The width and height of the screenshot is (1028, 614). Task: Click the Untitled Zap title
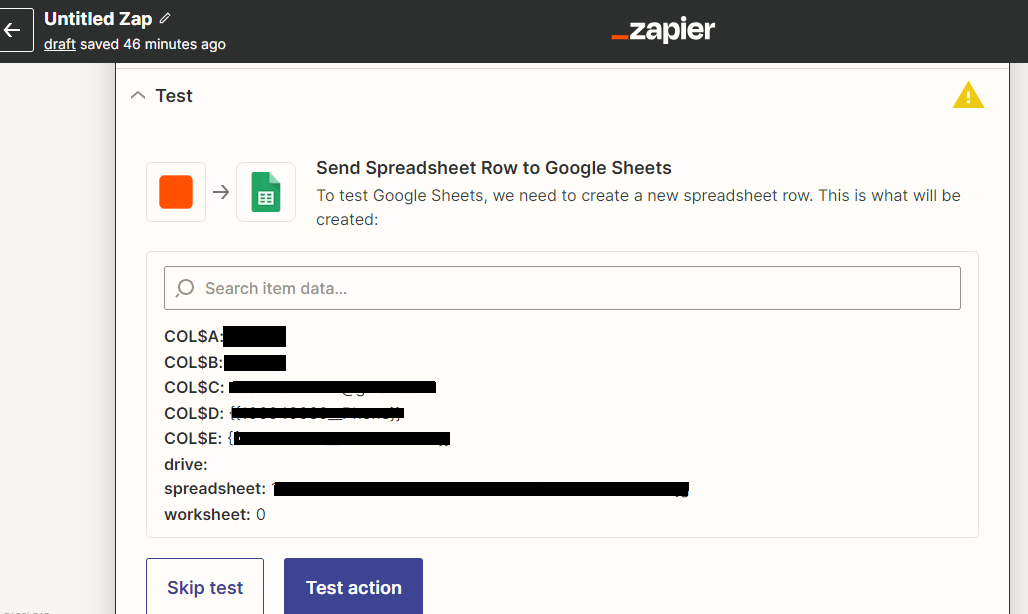coord(98,19)
